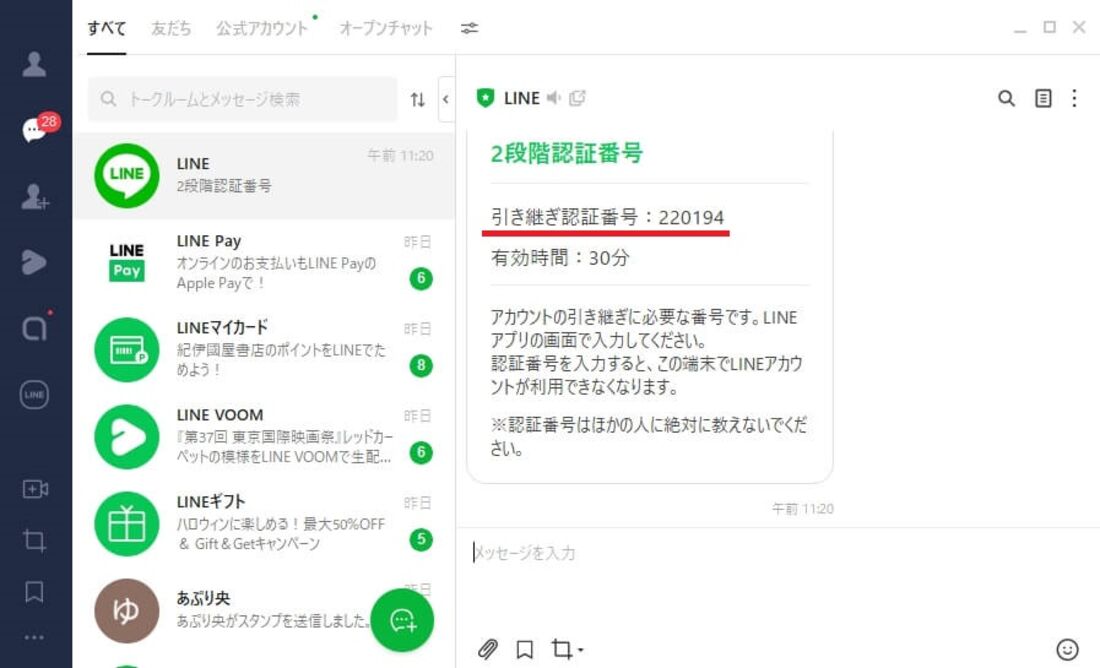The width and height of the screenshot is (1100, 668).
Task: Start a meeting from the sidebar
Action: [34, 489]
